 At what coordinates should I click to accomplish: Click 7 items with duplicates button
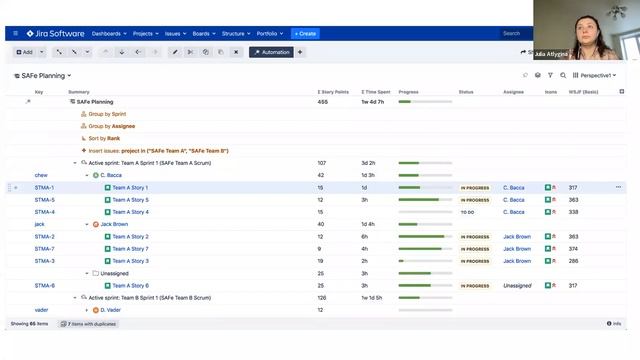89,324
